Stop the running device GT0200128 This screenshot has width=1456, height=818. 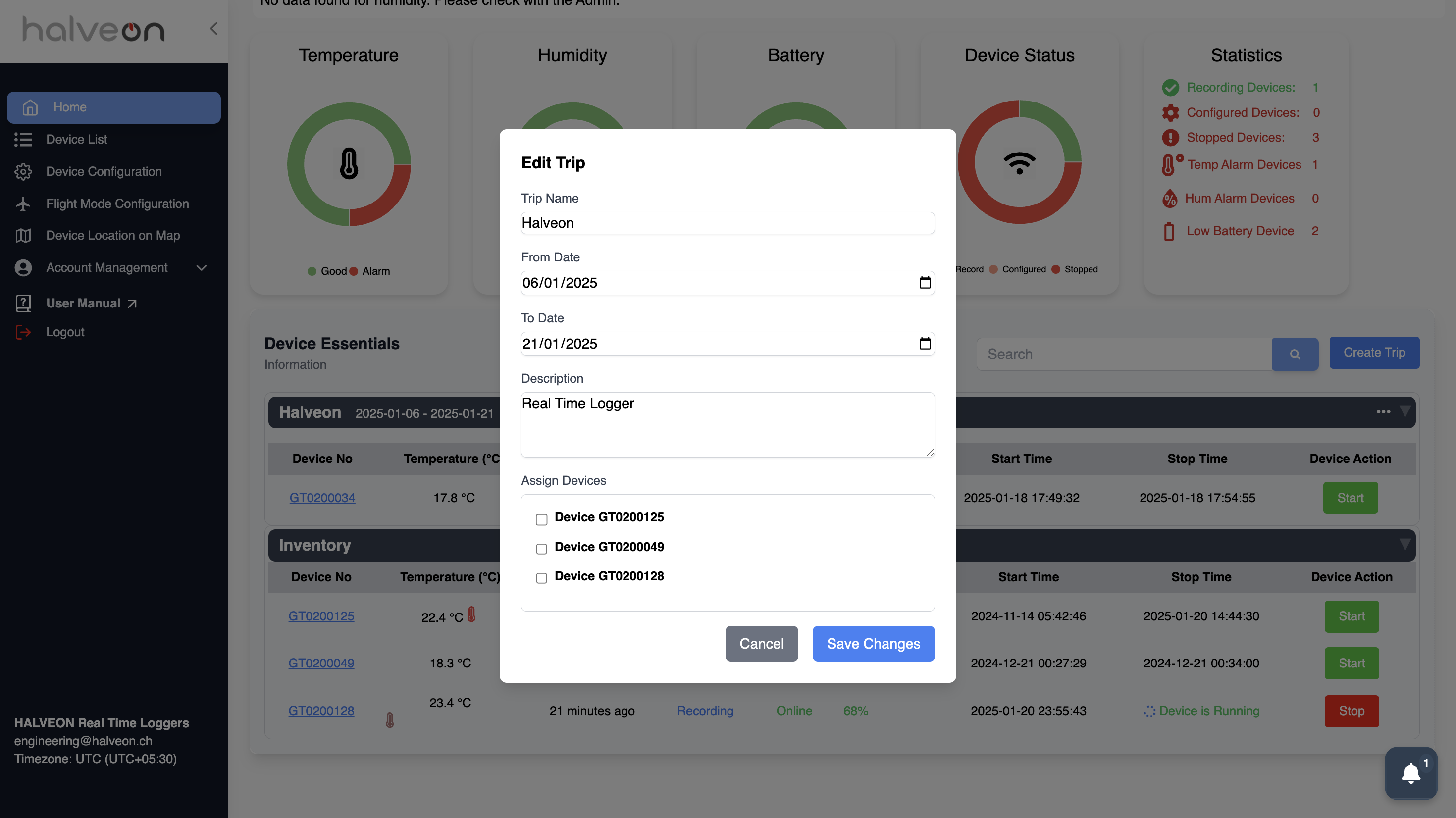pos(1352,711)
